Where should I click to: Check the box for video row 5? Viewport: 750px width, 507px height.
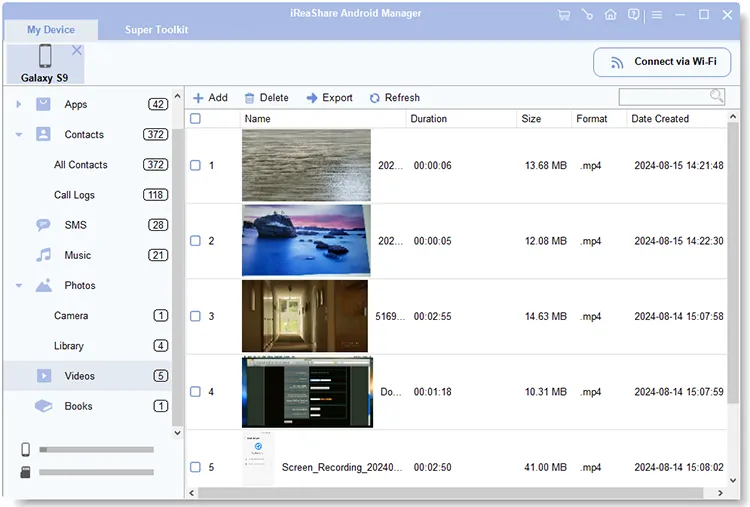pos(195,467)
